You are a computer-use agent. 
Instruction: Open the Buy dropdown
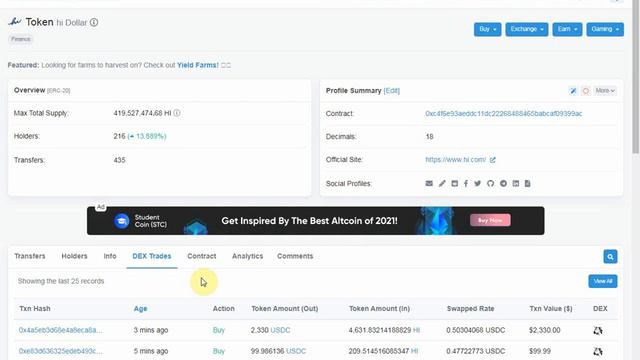[487, 29]
